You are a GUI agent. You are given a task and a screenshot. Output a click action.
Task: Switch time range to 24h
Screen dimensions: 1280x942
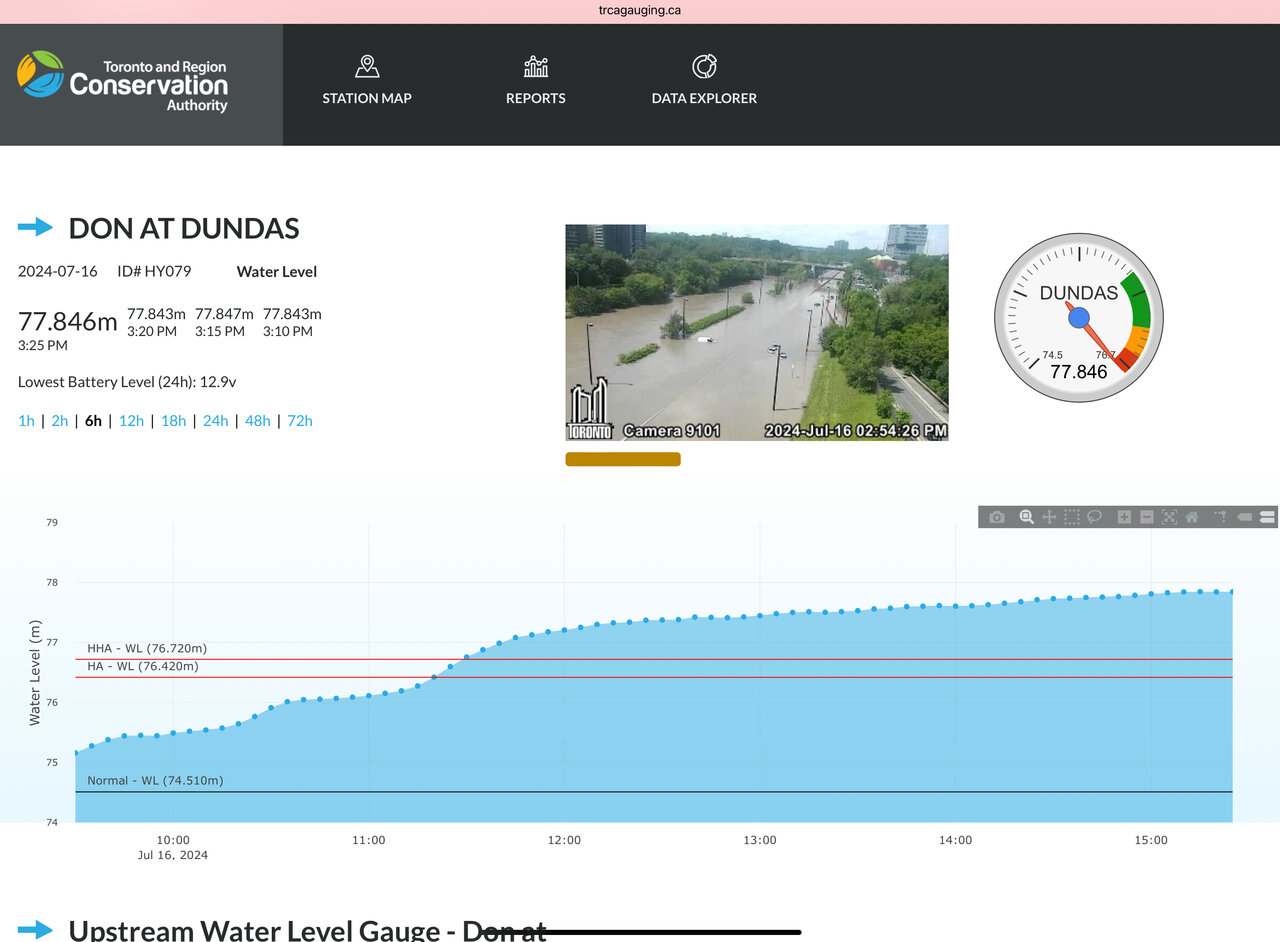tap(215, 421)
